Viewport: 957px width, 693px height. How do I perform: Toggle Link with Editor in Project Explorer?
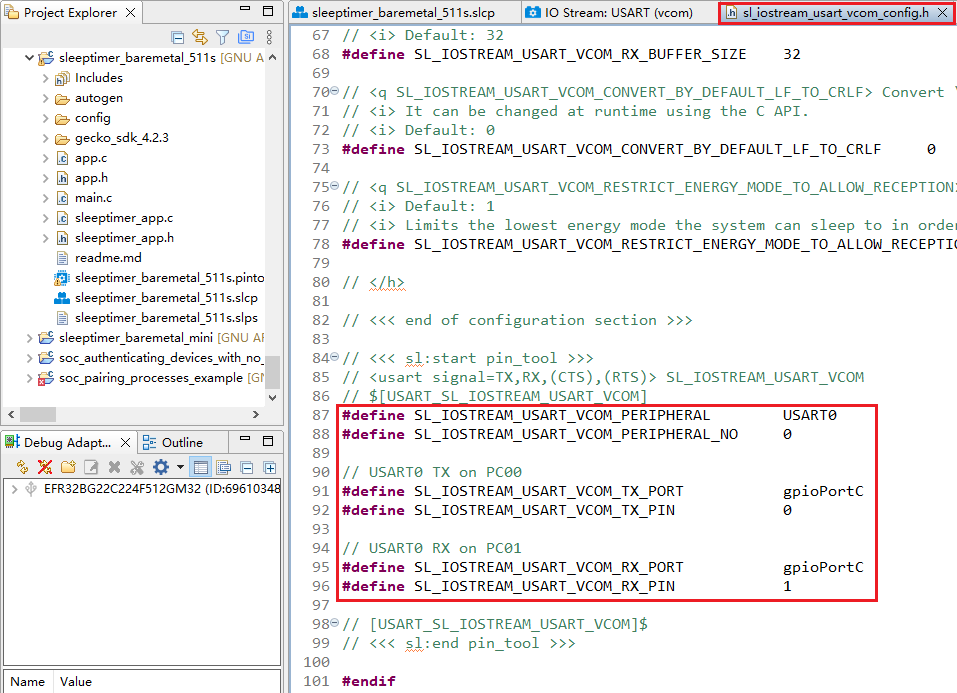click(198, 37)
